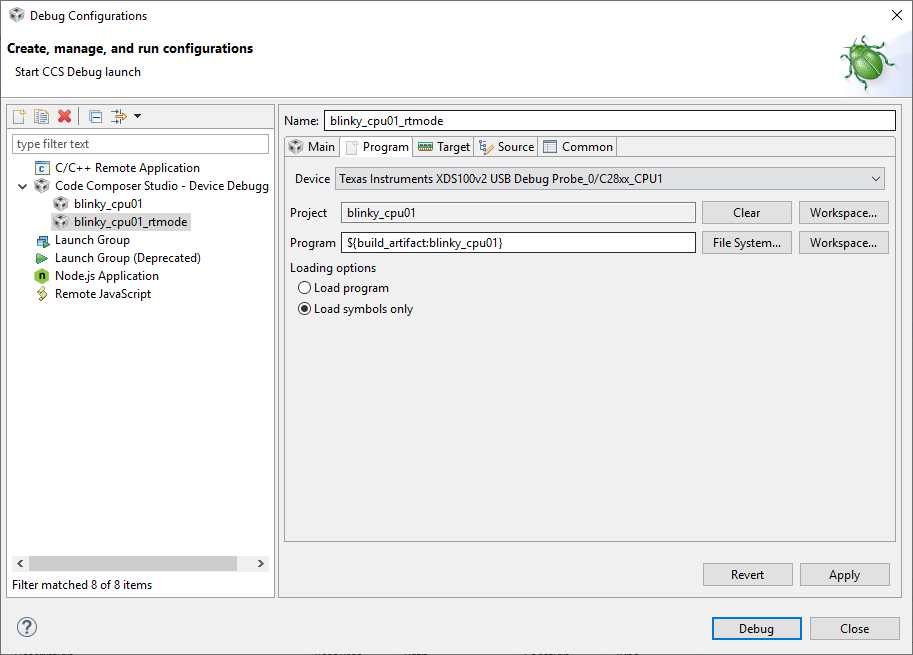Open the filter launch configurations tool
The image size is (913, 655).
point(116,116)
